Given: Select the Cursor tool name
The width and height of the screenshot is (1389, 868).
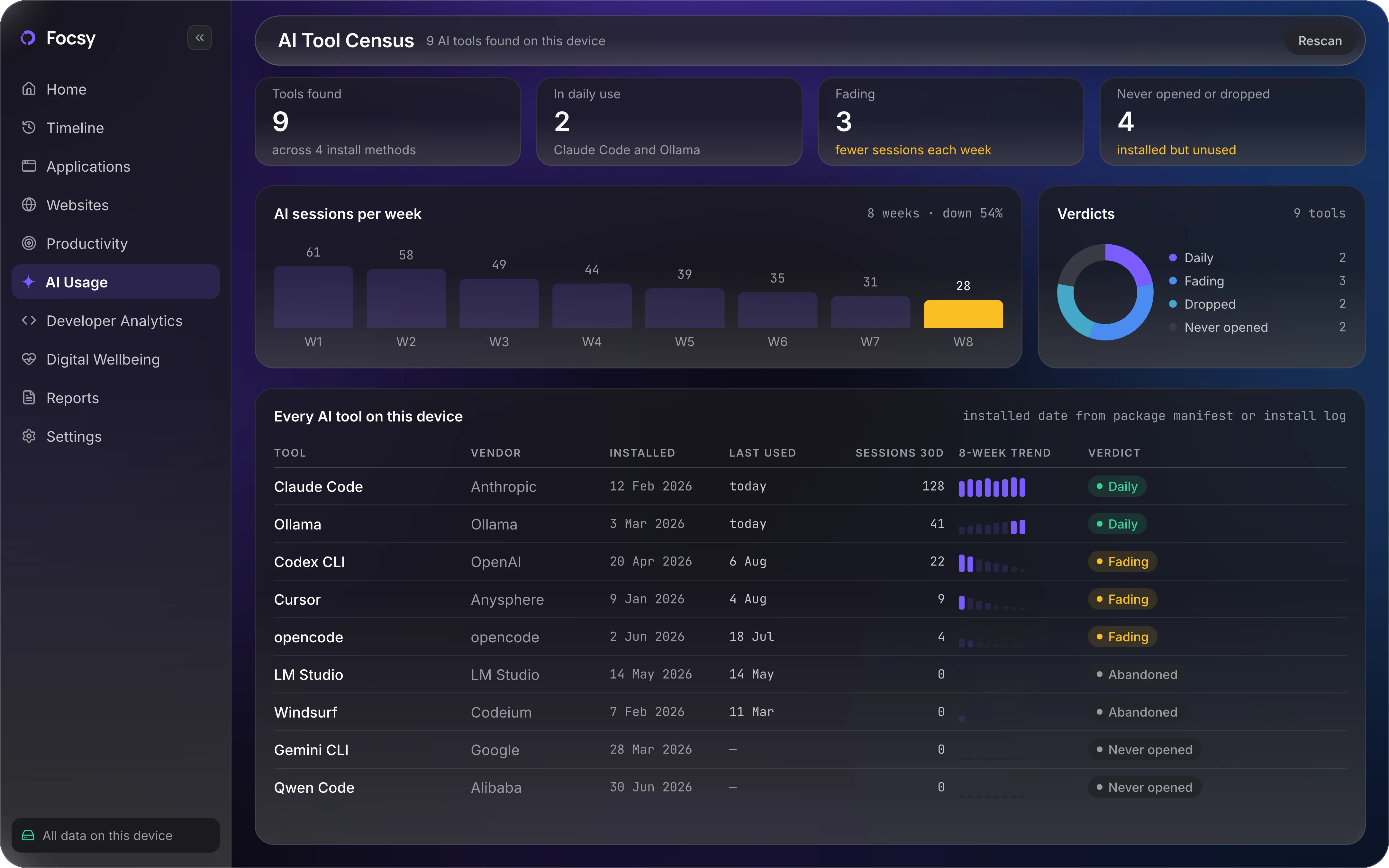Looking at the screenshot, I should pos(297,599).
